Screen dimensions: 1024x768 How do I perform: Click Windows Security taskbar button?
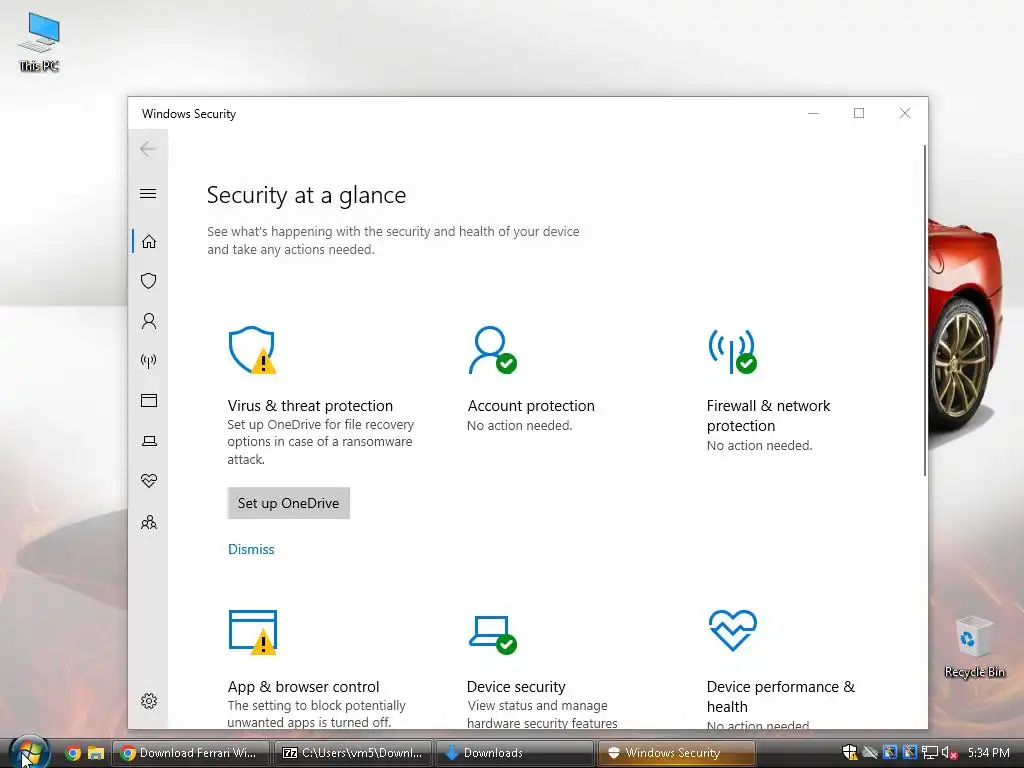coord(677,753)
